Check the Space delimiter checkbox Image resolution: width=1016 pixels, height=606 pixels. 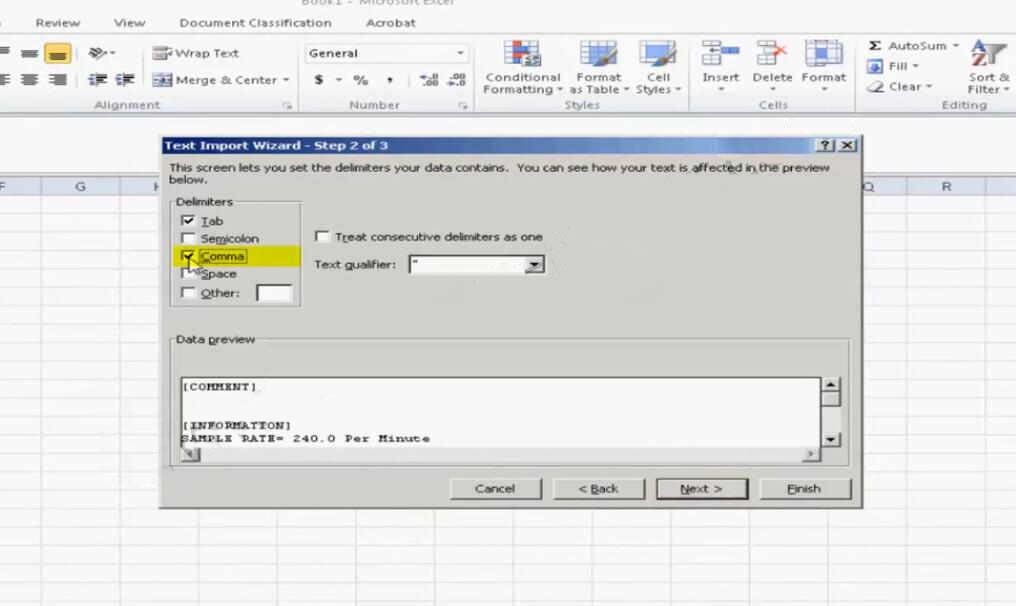[188, 274]
